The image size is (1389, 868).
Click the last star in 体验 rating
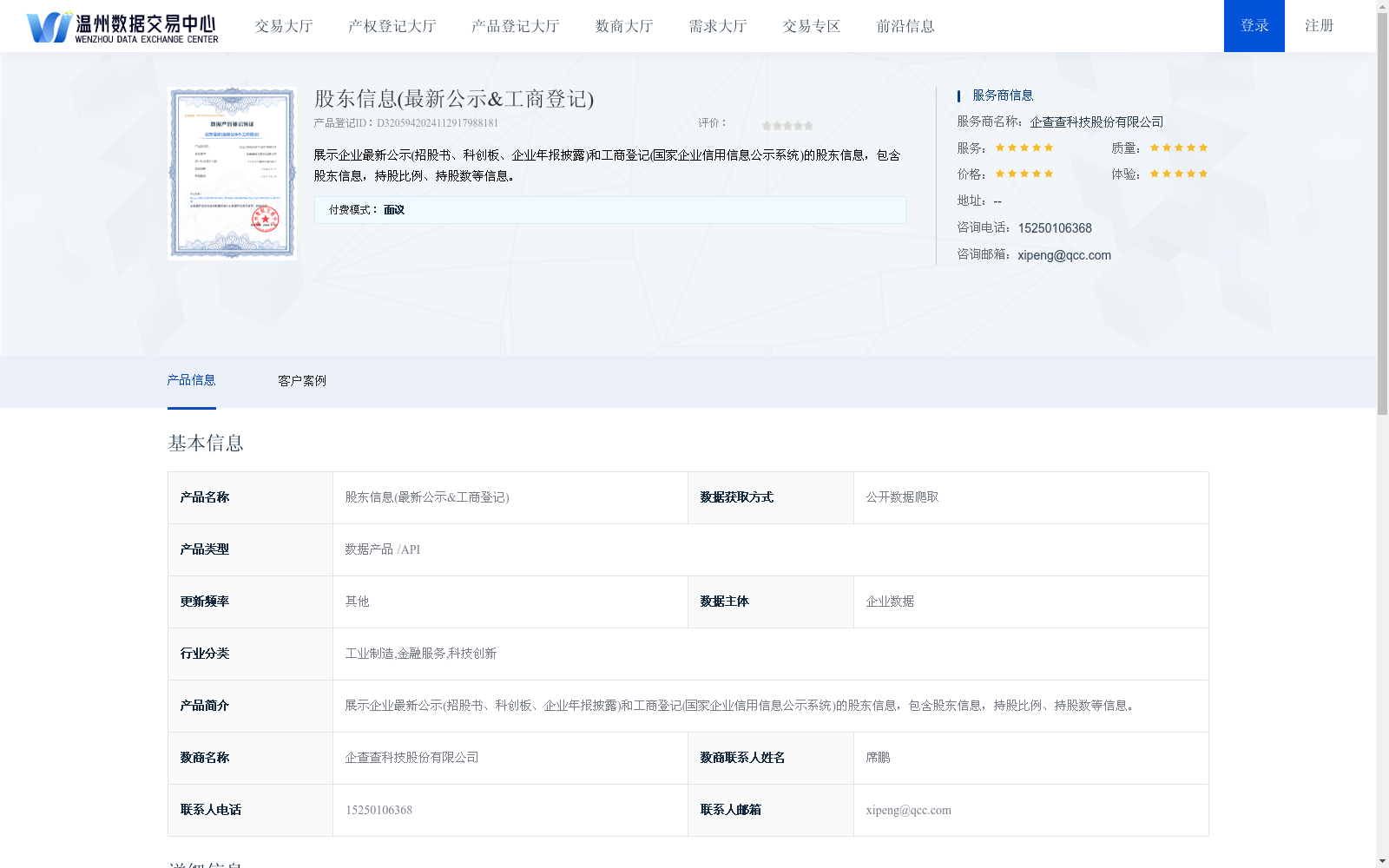pyautogui.click(x=1201, y=174)
